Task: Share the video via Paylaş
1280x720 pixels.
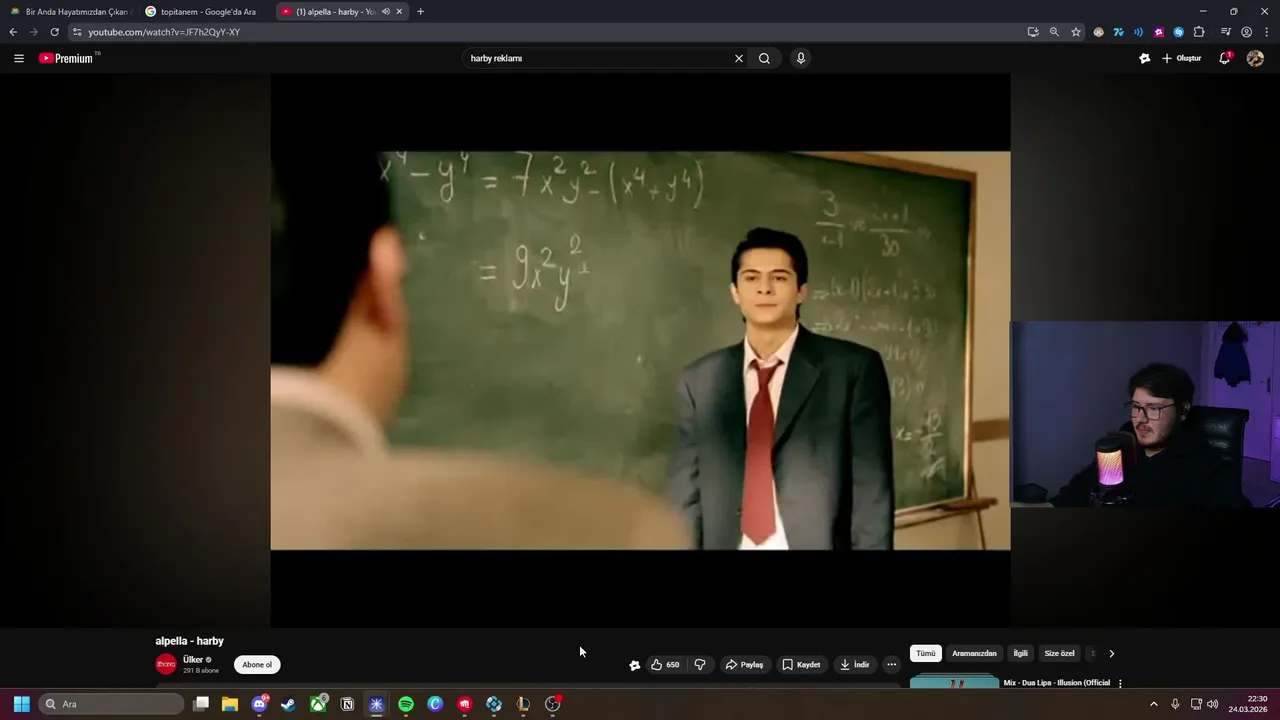Action: (x=744, y=665)
